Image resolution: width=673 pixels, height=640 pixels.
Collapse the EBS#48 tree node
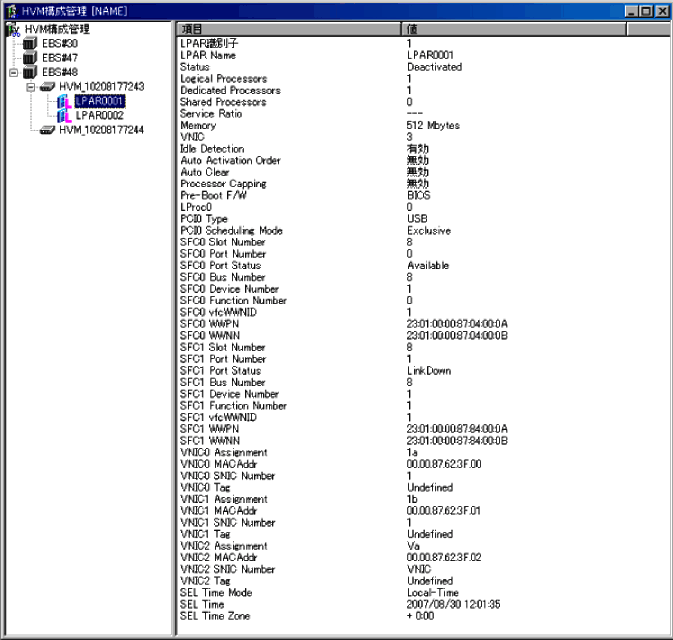pos(14,72)
